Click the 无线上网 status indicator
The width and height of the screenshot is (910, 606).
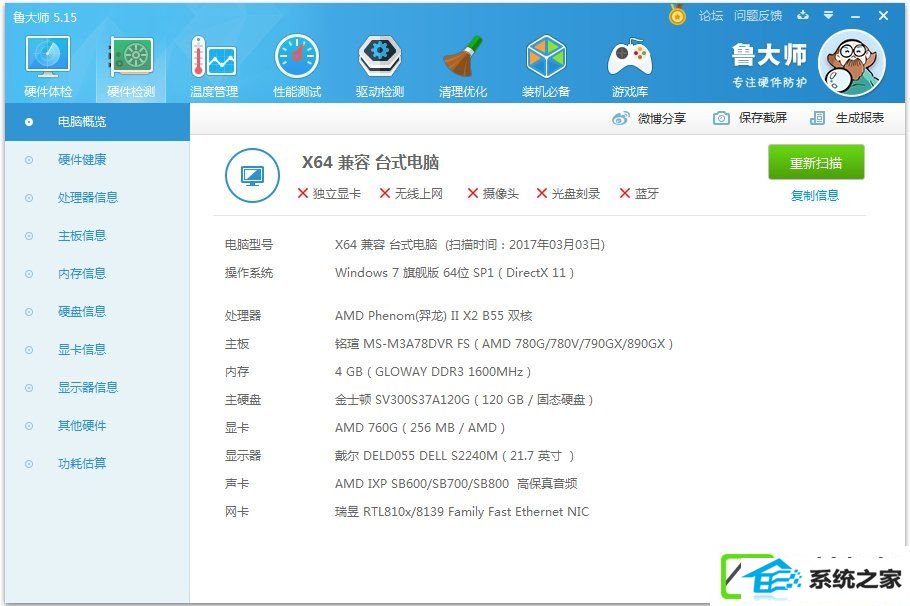pyautogui.click(x=411, y=194)
